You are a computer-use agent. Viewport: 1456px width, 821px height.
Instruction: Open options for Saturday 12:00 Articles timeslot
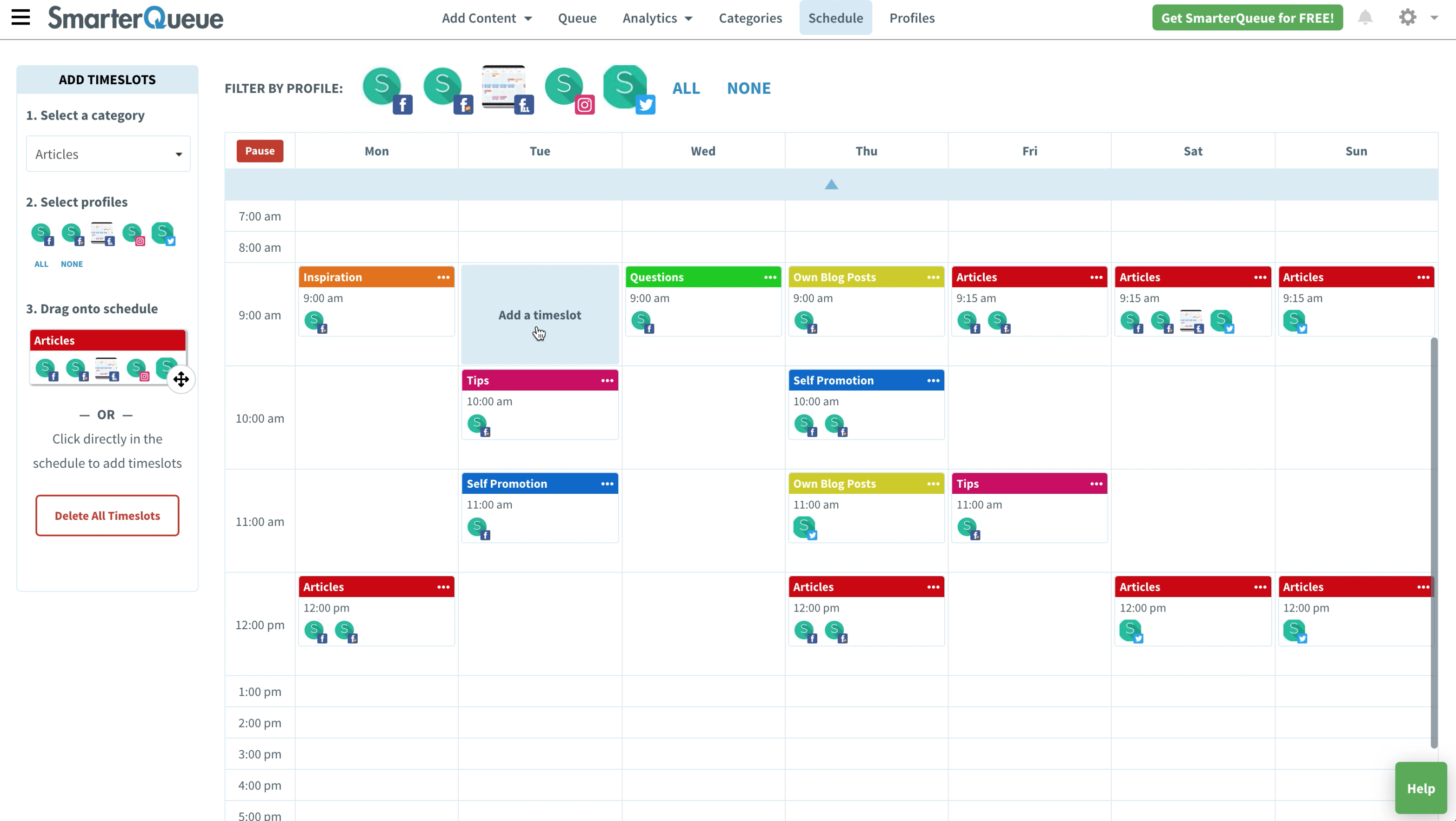tap(1260, 587)
